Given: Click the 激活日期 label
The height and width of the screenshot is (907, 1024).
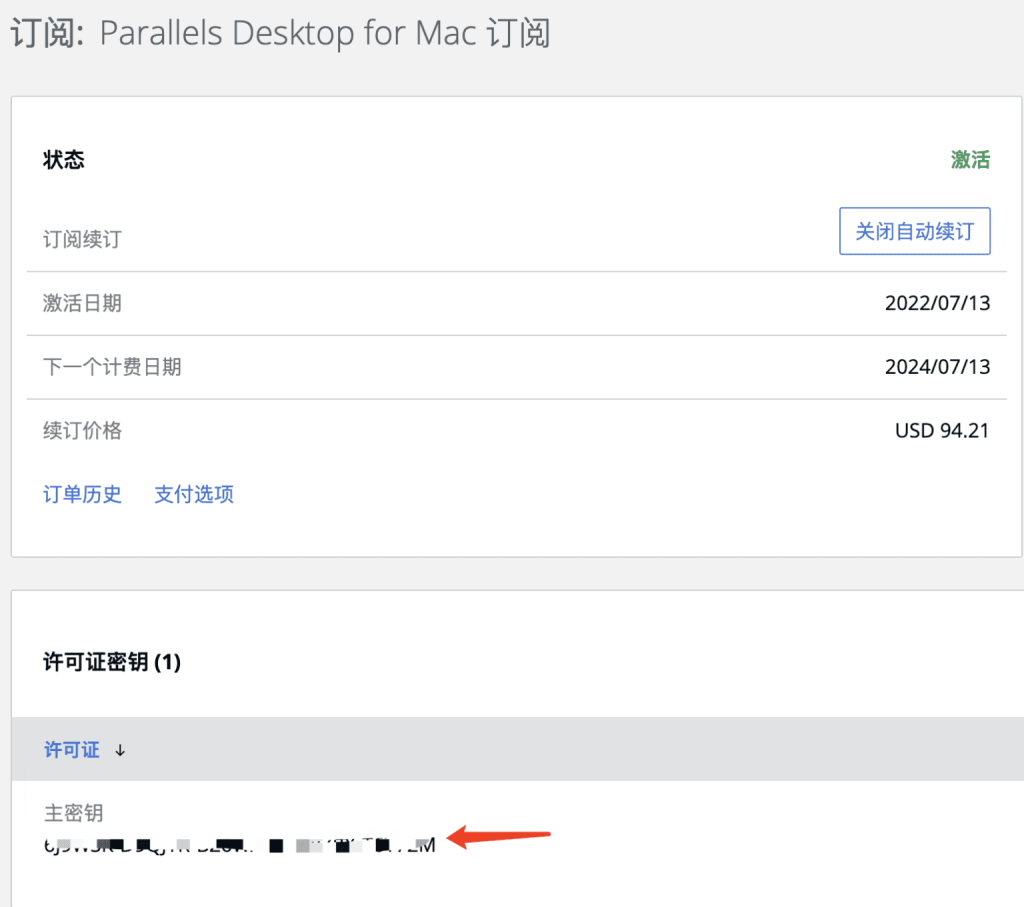Looking at the screenshot, I should pyautogui.click(x=82, y=303).
